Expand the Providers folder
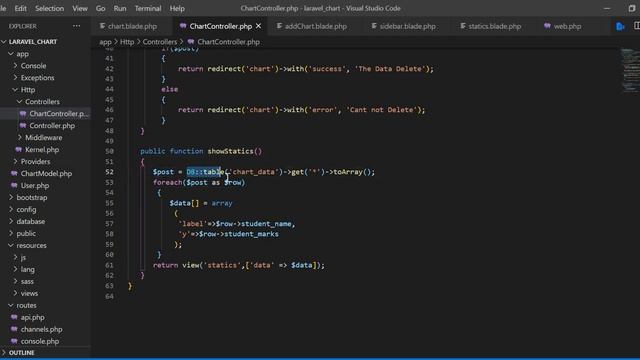 pyautogui.click(x=35, y=162)
